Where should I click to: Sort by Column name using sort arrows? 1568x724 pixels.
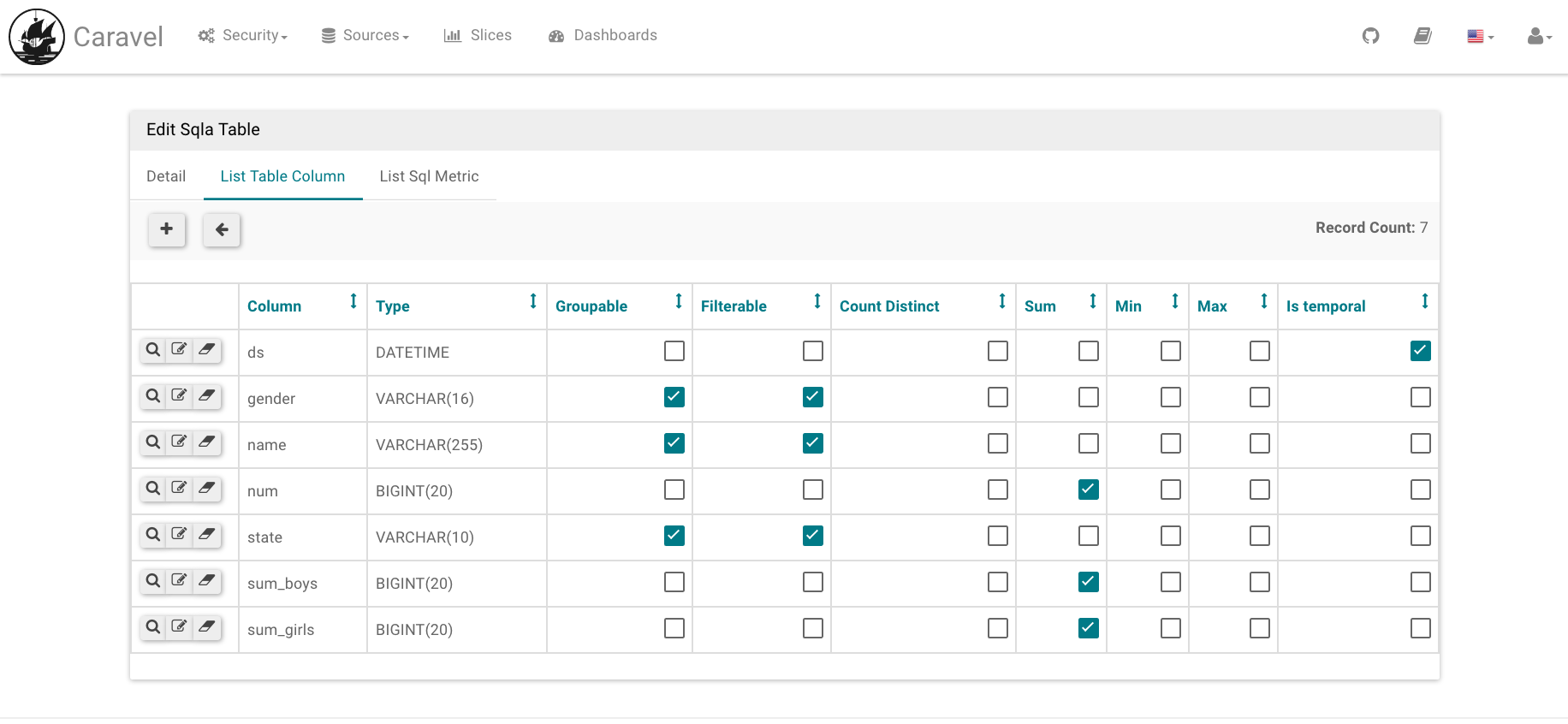tap(353, 301)
